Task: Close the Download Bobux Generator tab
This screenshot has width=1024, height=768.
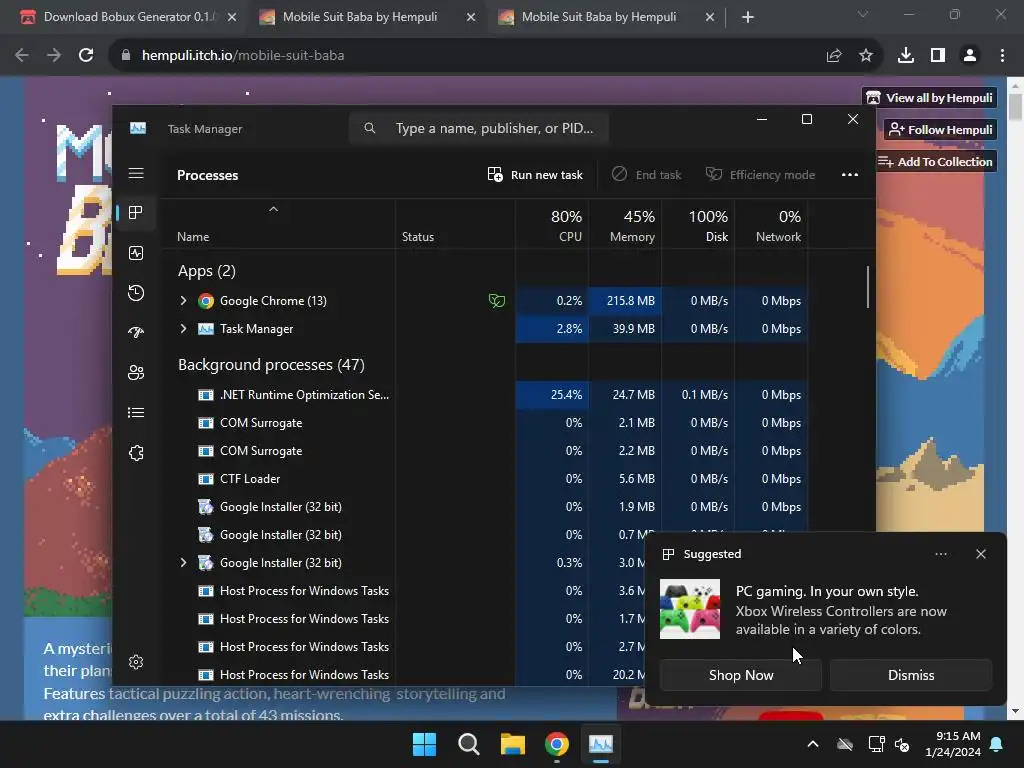Action: [232, 18]
